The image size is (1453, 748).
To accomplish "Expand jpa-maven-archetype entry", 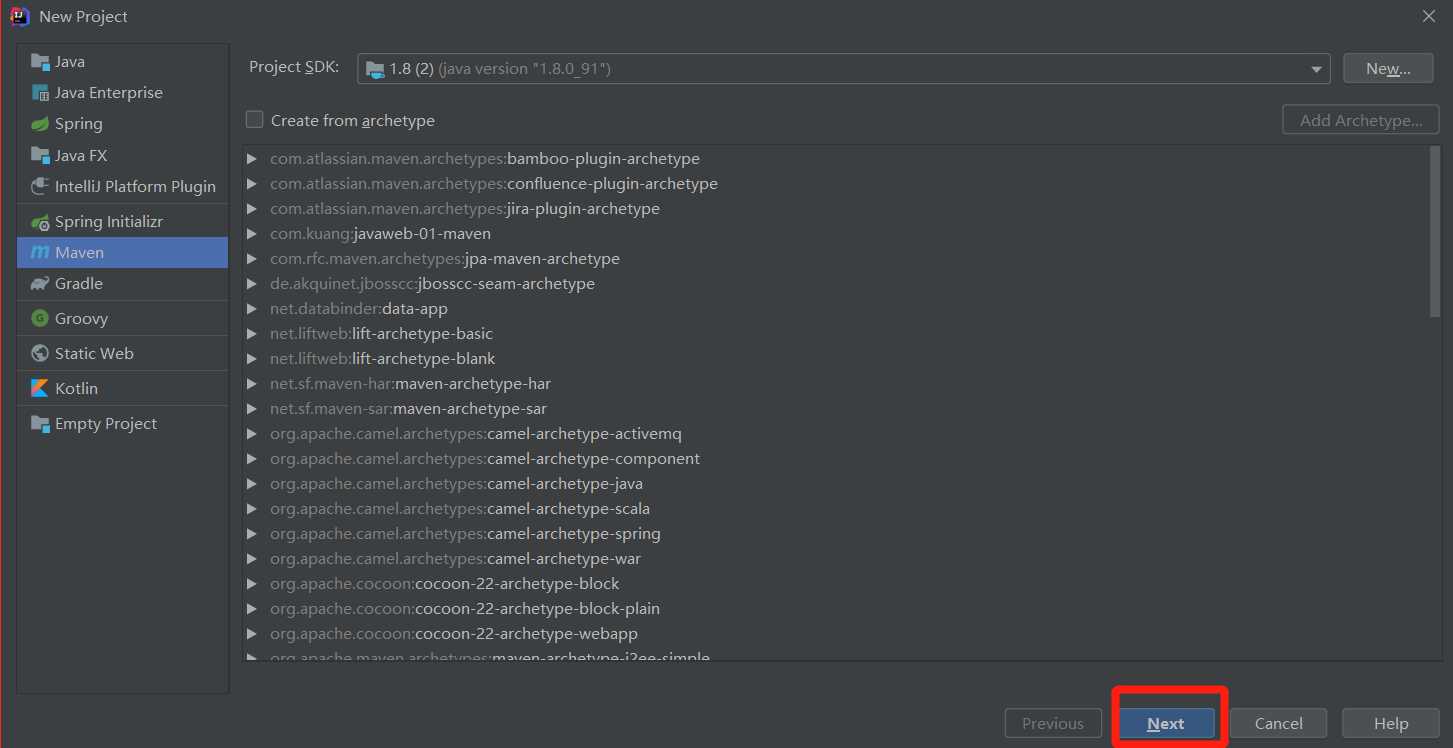I will 252,259.
